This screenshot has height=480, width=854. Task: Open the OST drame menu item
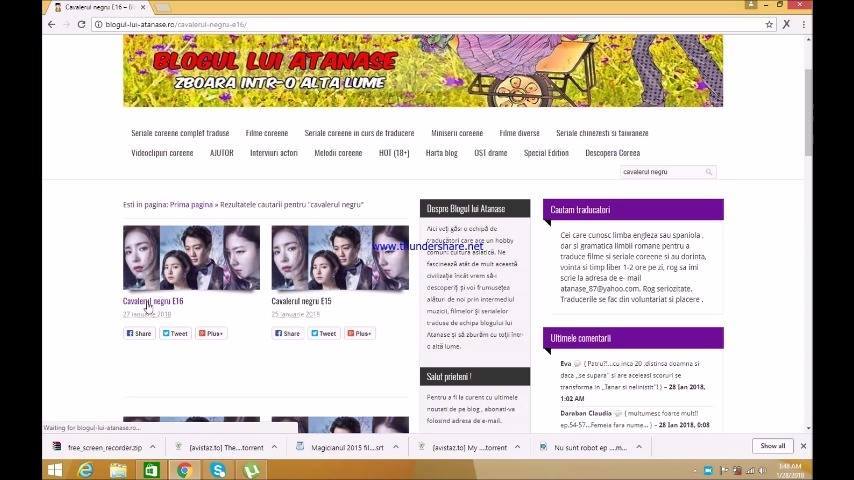(491, 153)
